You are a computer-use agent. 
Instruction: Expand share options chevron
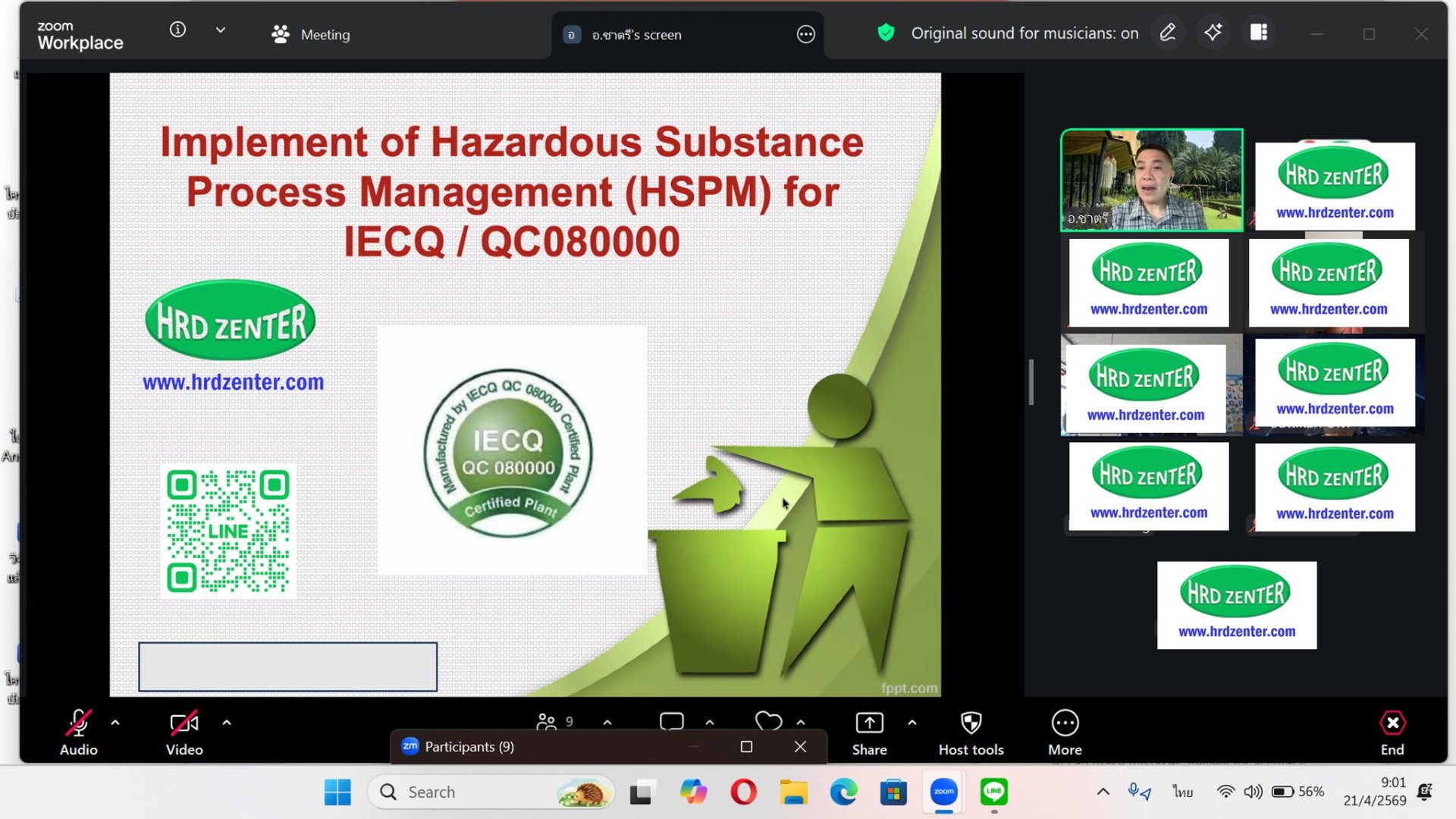pyautogui.click(x=912, y=723)
